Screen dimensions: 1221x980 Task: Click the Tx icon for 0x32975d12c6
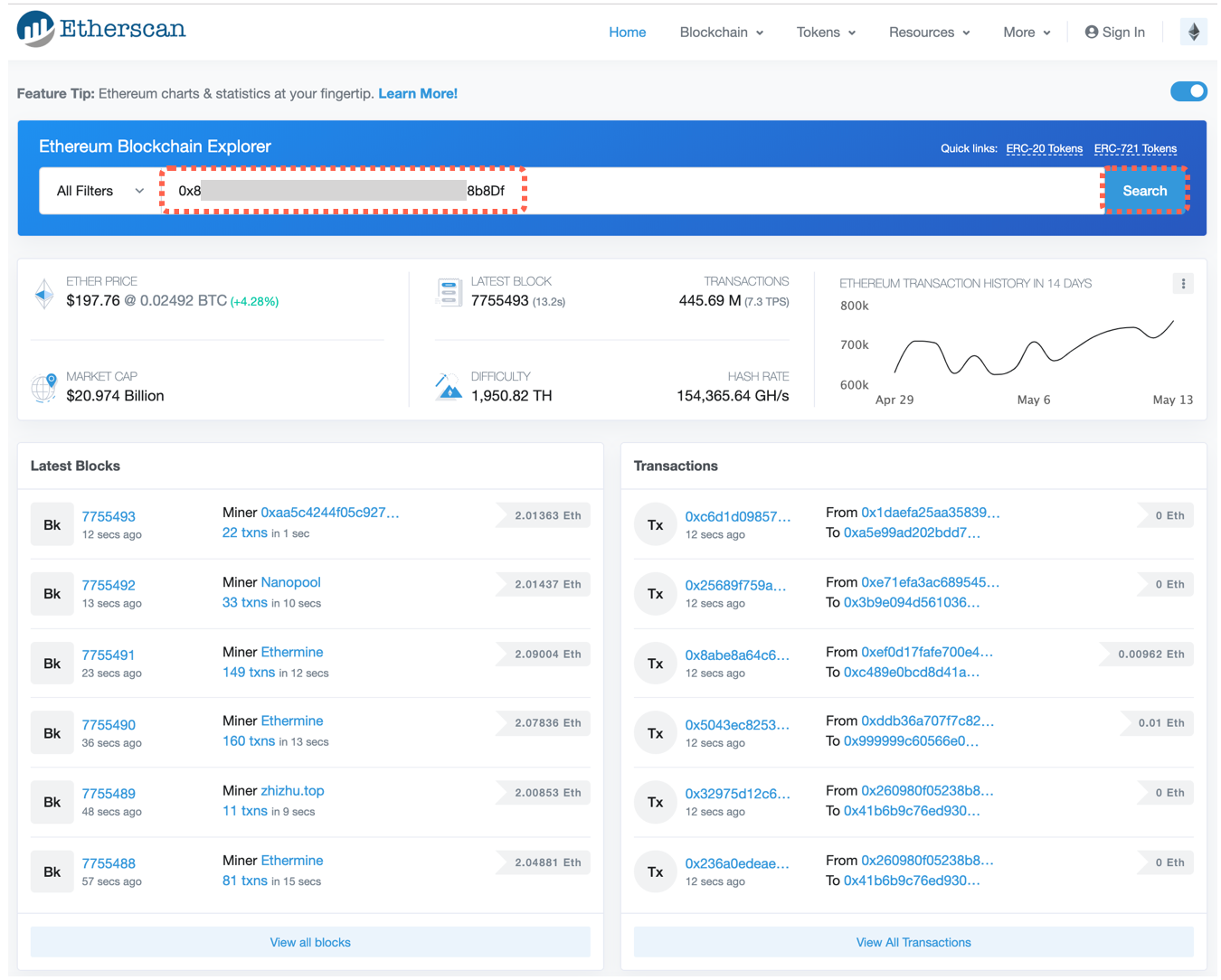tap(656, 802)
